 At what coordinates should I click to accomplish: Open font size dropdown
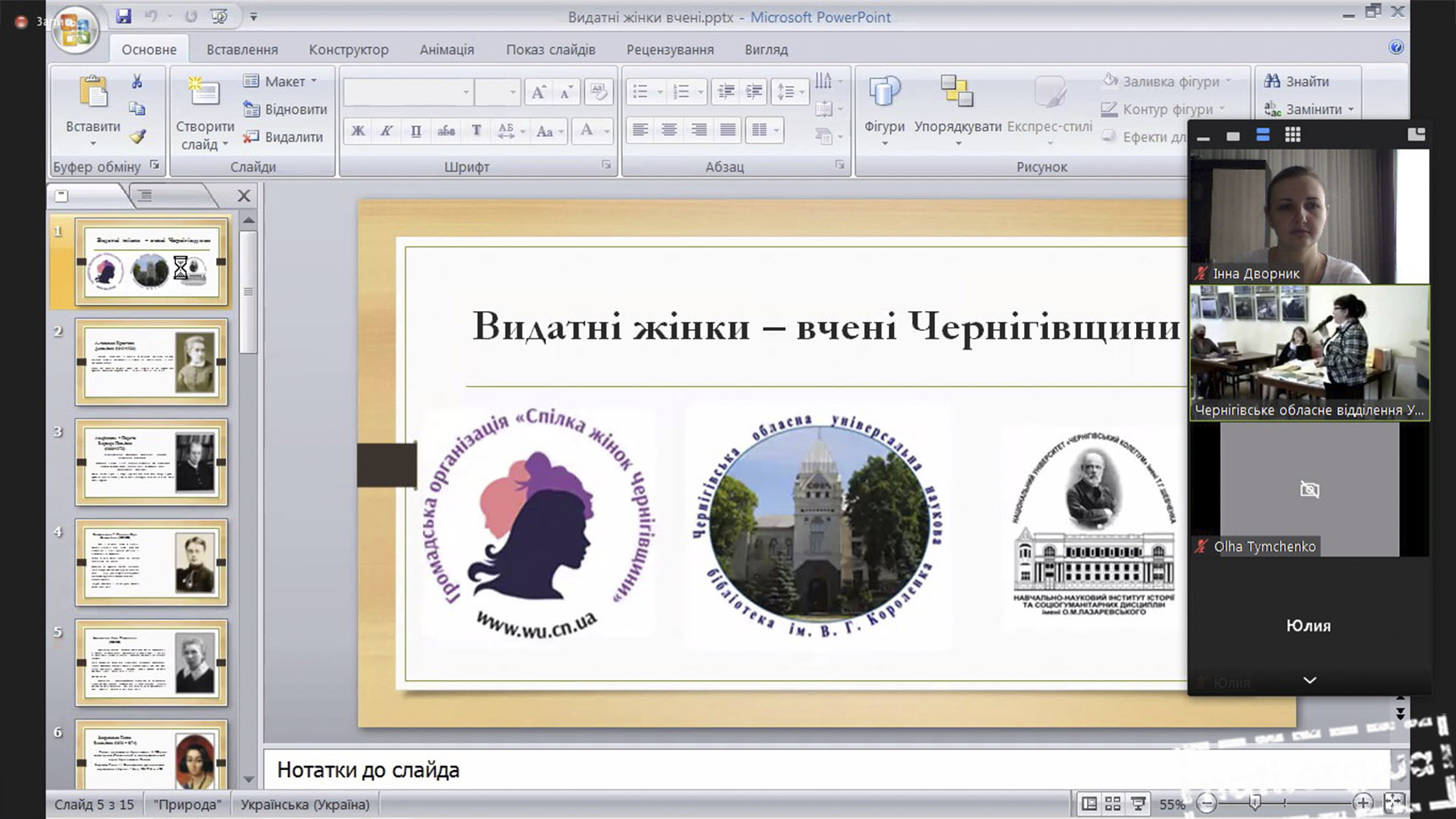coord(513,92)
